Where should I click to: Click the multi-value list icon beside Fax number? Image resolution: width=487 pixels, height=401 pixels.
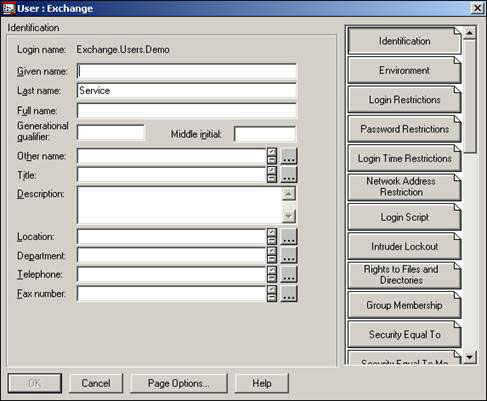[272, 294]
